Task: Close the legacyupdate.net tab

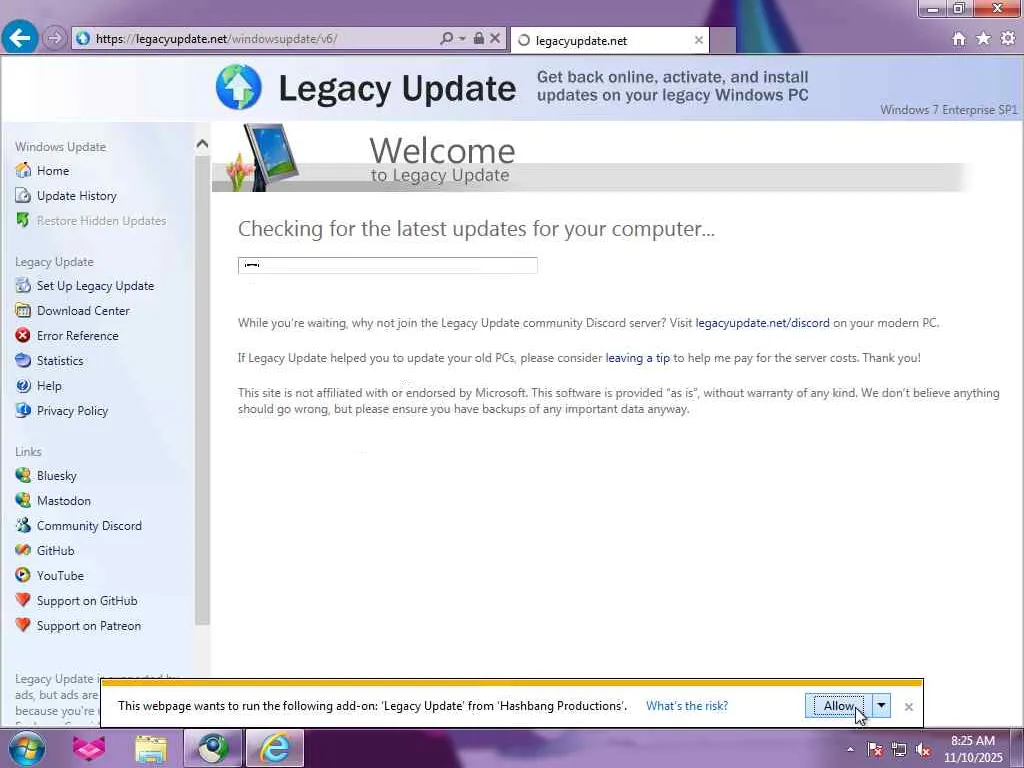Action: coord(698,40)
